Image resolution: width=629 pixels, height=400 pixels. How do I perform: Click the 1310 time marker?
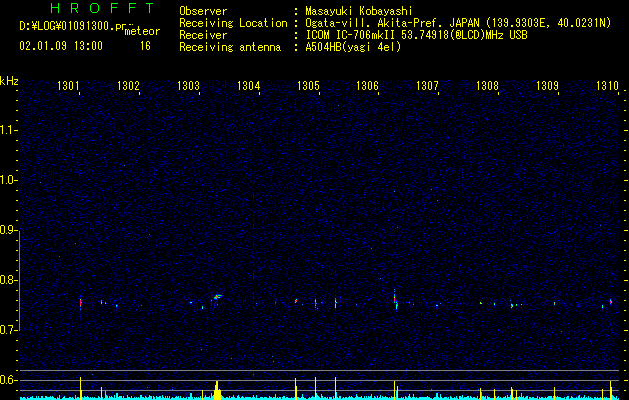607,85
